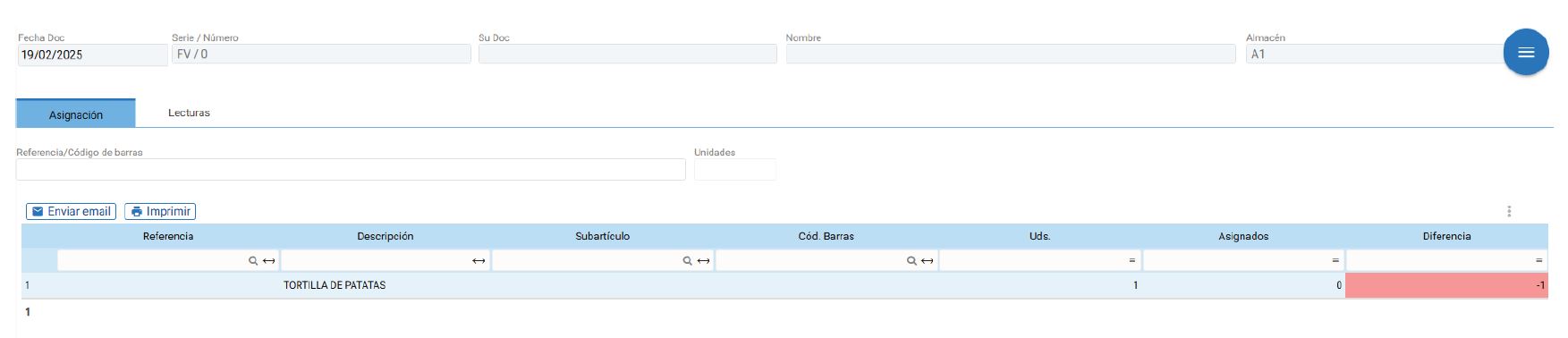Click the Su Doc field
The width and height of the screenshot is (1568, 338).
coord(628,54)
